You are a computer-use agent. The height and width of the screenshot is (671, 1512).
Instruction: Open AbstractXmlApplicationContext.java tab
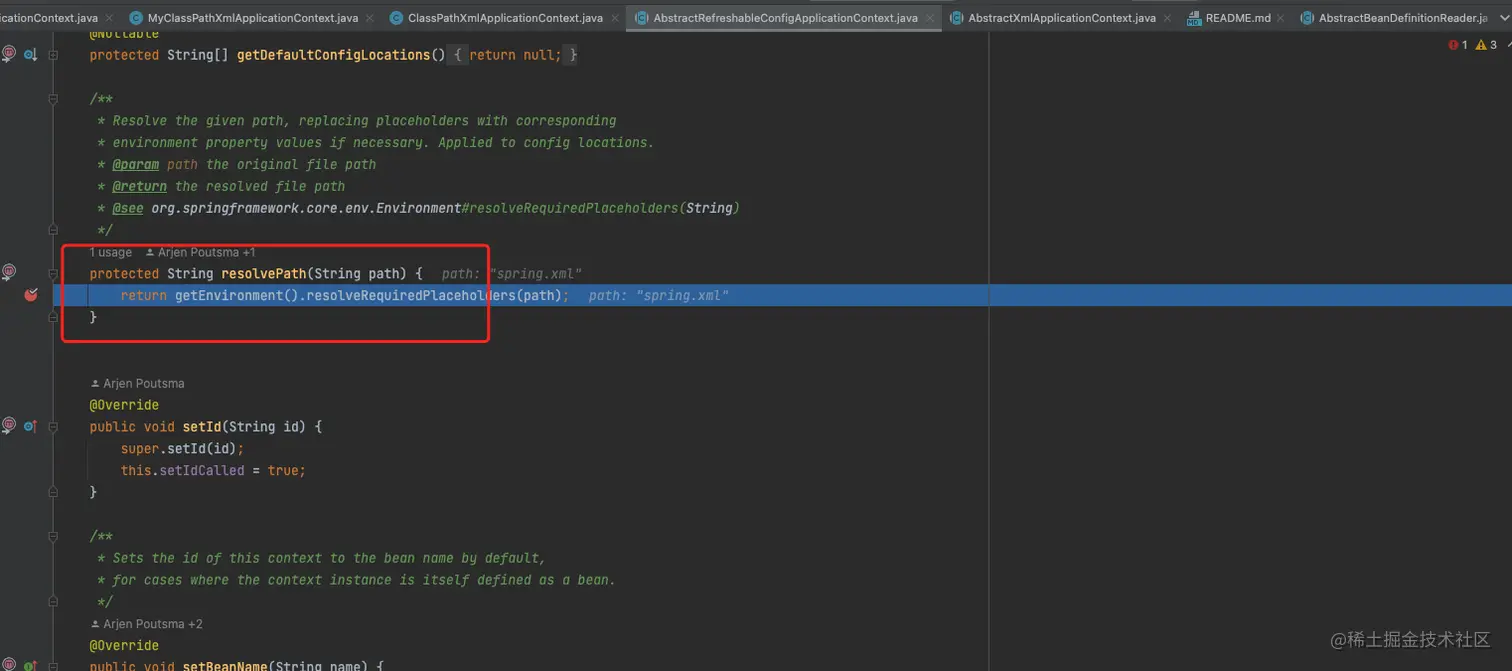1062,18
